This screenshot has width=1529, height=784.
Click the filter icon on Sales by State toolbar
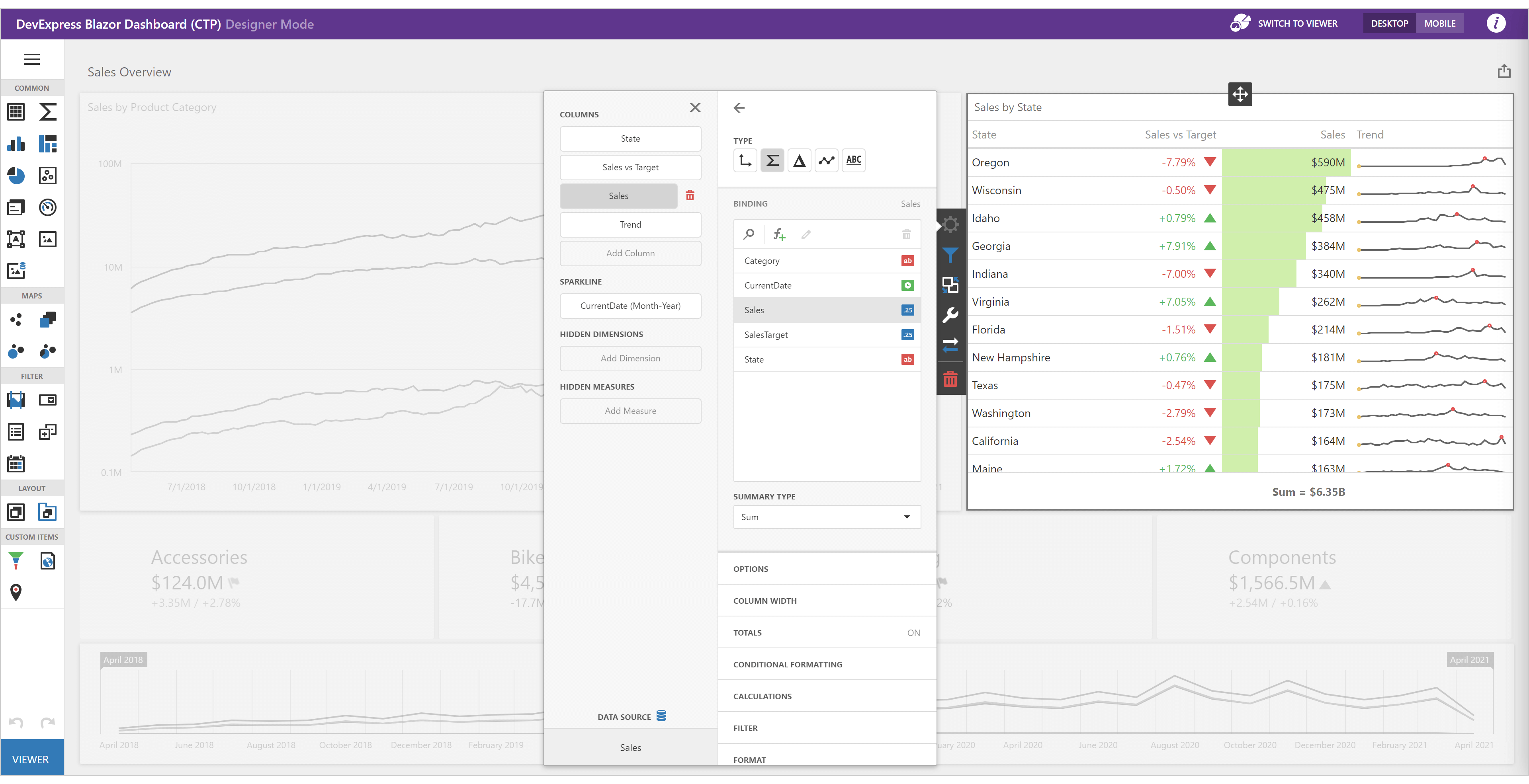[x=950, y=254]
